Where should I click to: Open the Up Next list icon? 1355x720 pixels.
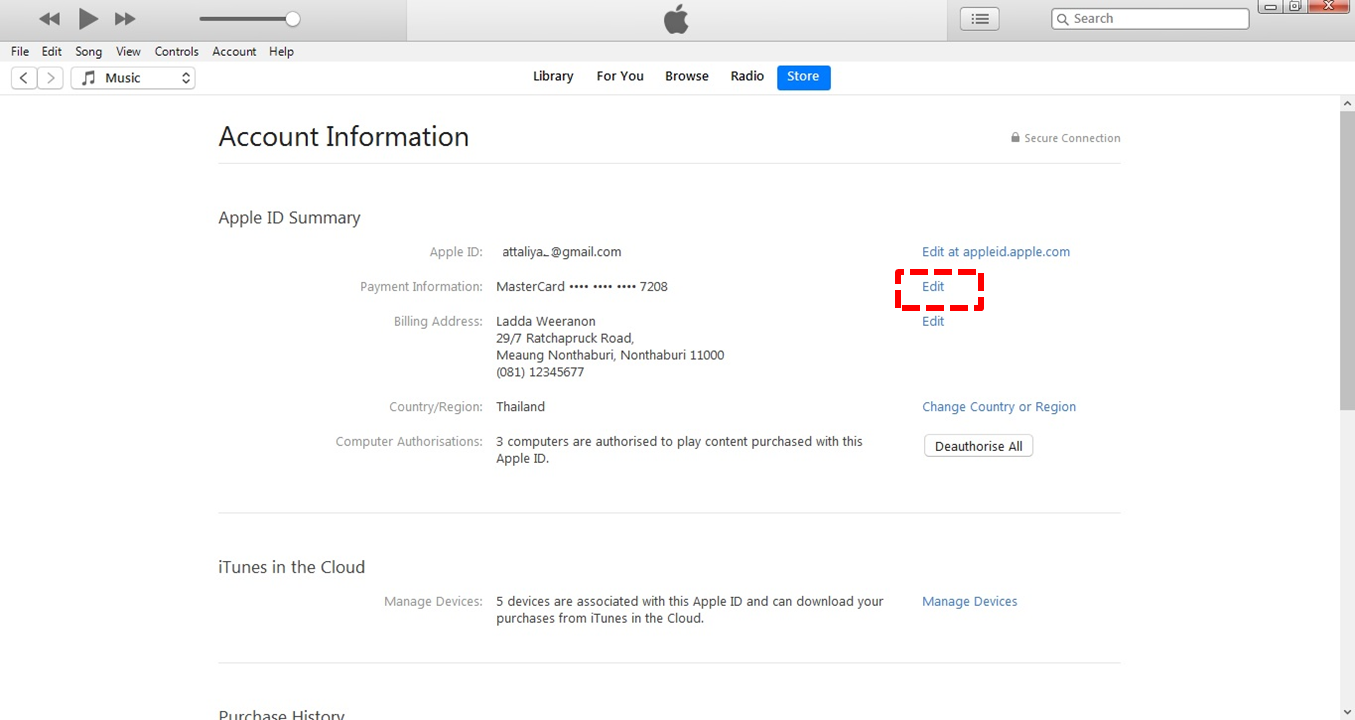pyautogui.click(x=979, y=19)
